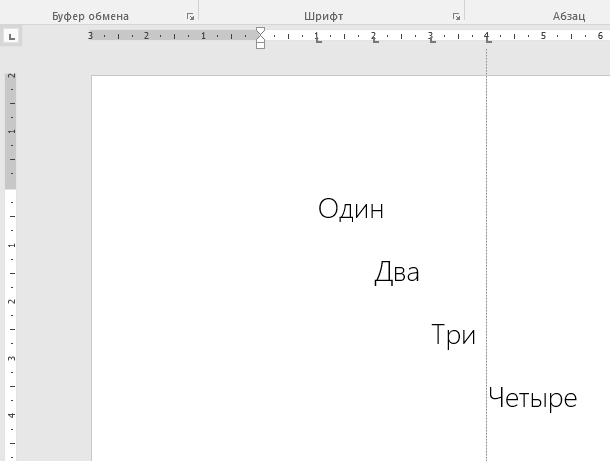Open the Font group dialog launcher
610x461 pixels.
(456, 16)
